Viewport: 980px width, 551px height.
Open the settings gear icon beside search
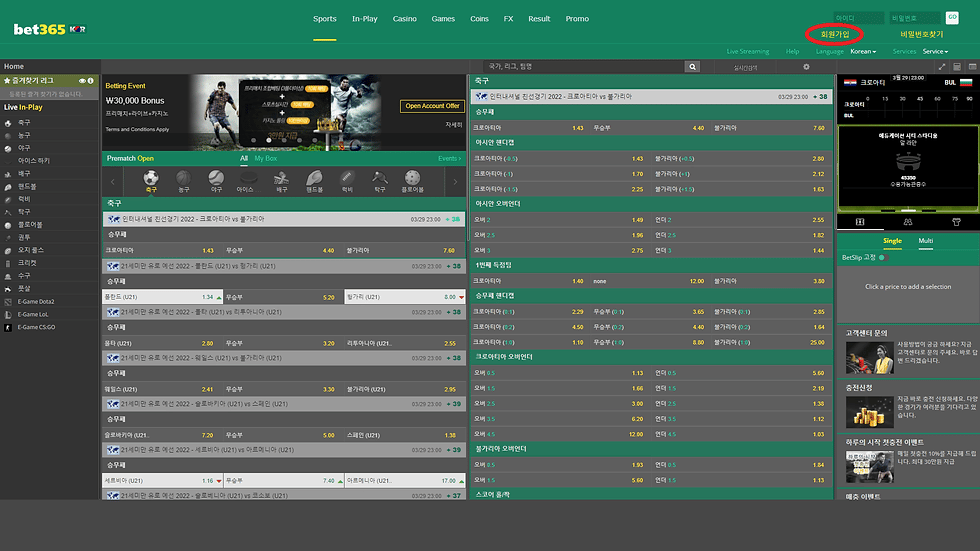pos(806,67)
